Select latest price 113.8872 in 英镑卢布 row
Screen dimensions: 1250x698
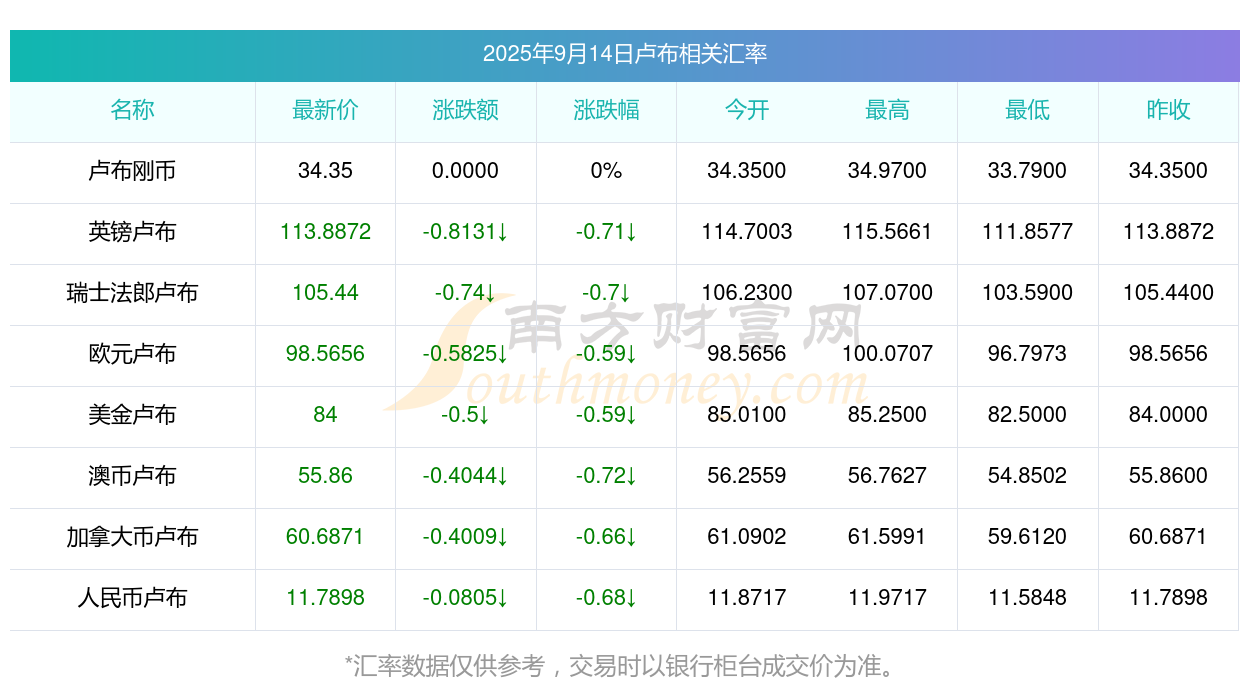coord(325,232)
